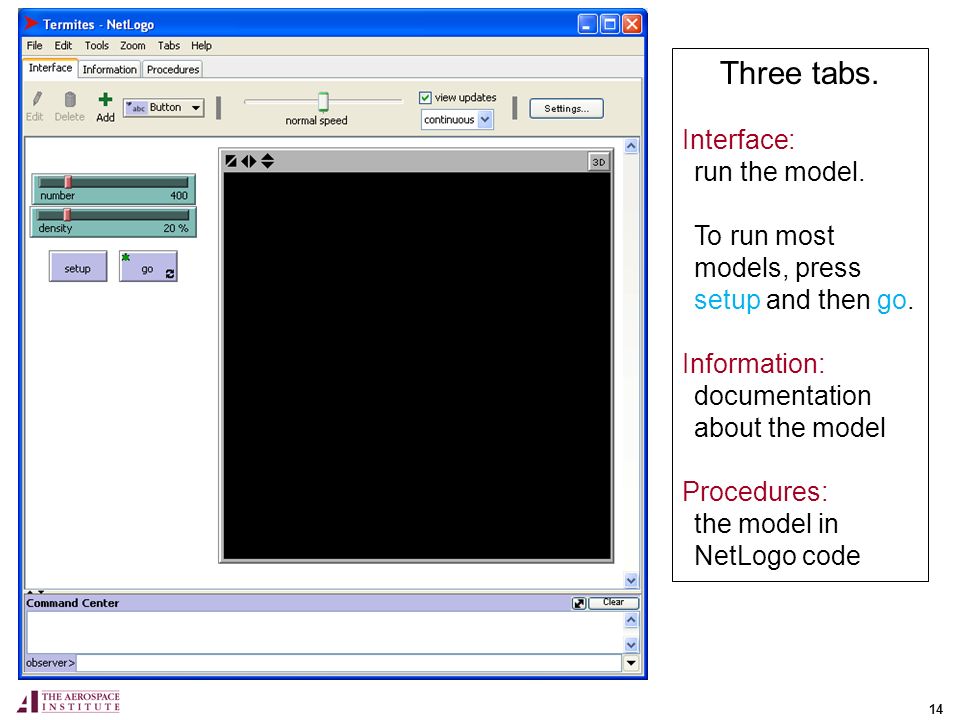The height and width of the screenshot is (720, 960).
Task: Click the Command Center scroll up arrow
Action: coord(631,620)
